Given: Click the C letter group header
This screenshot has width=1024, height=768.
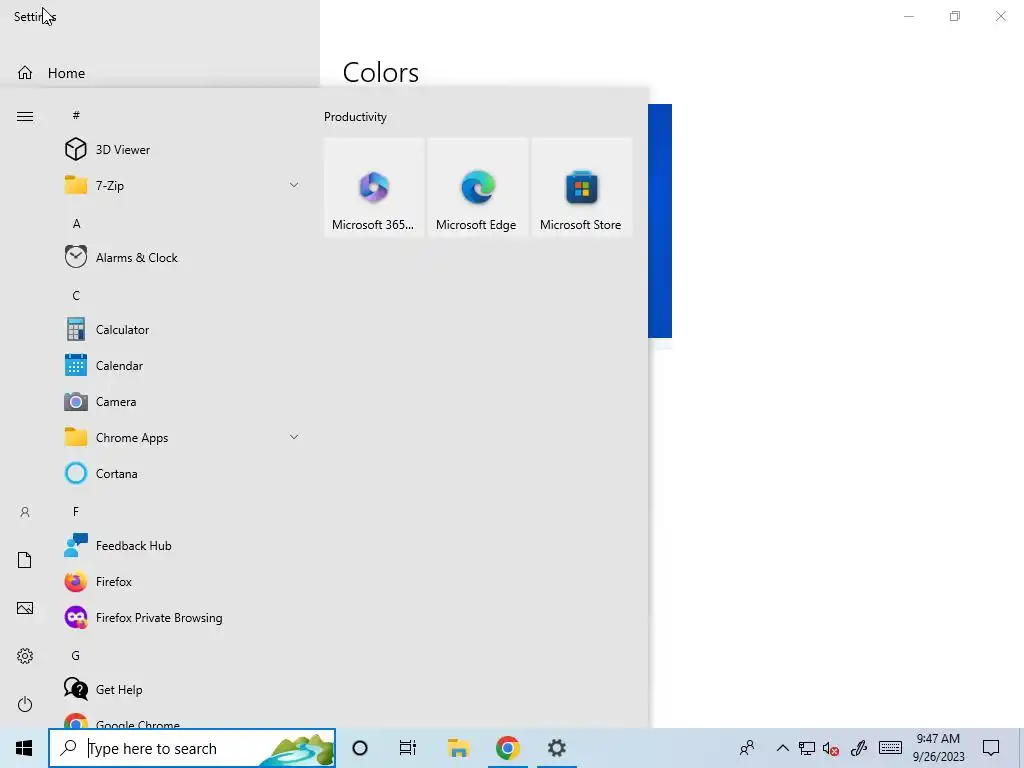Looking at the screenshot, I should pos(76,296).
